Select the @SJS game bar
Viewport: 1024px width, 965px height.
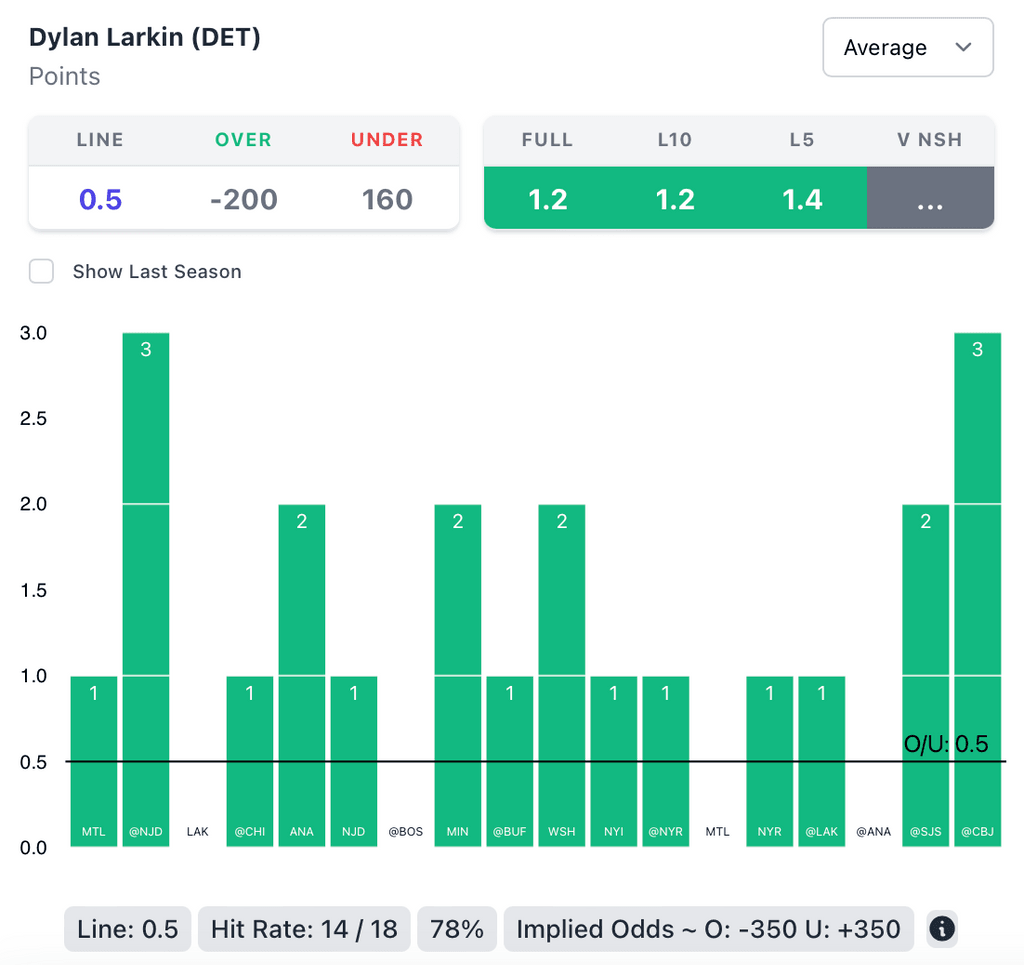(x=925, y=675)
